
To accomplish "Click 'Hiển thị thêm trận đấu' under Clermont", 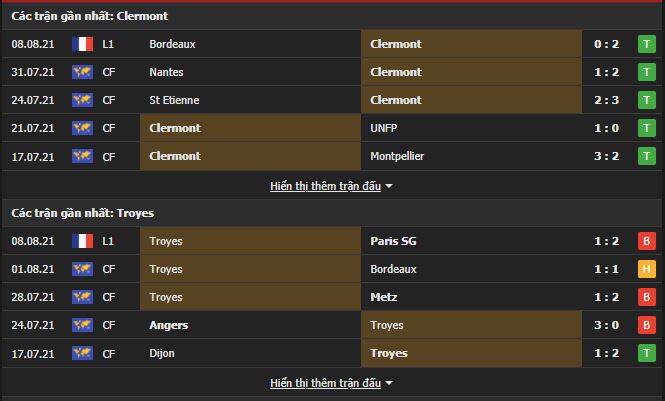I will (x=325, y=186).
